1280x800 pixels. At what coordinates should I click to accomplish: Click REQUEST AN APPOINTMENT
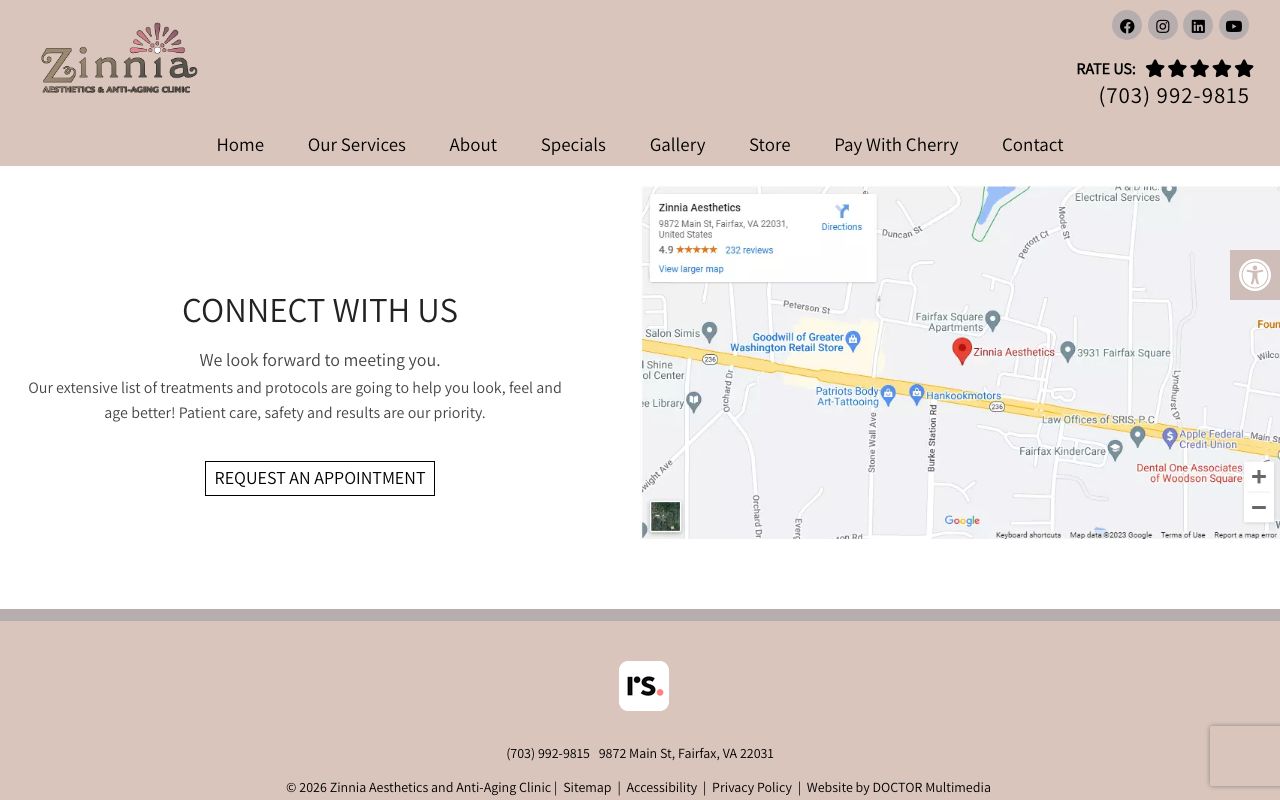click(320, 478)
